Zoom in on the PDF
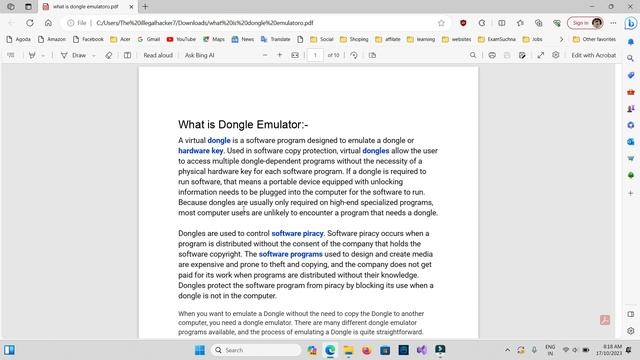The height and width of the screenshot is (360, 640). pos(280,55)
